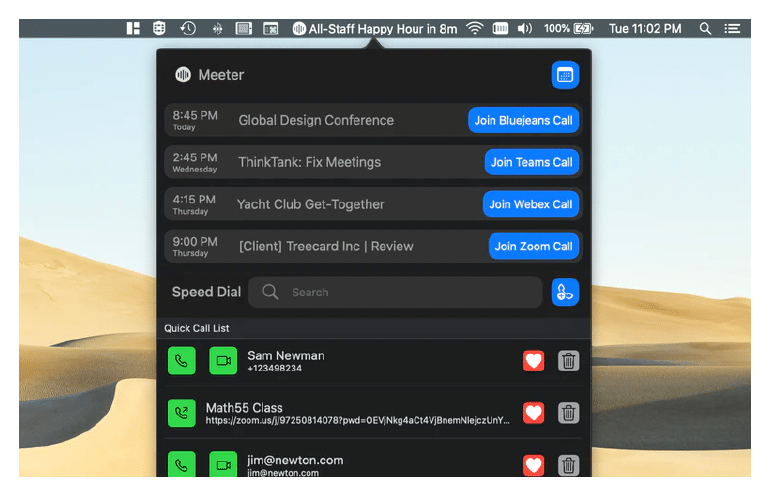Open Notification Center list icon
This screenshot has width=770, height=496.
pyautogui.click(x=732, y=28)
